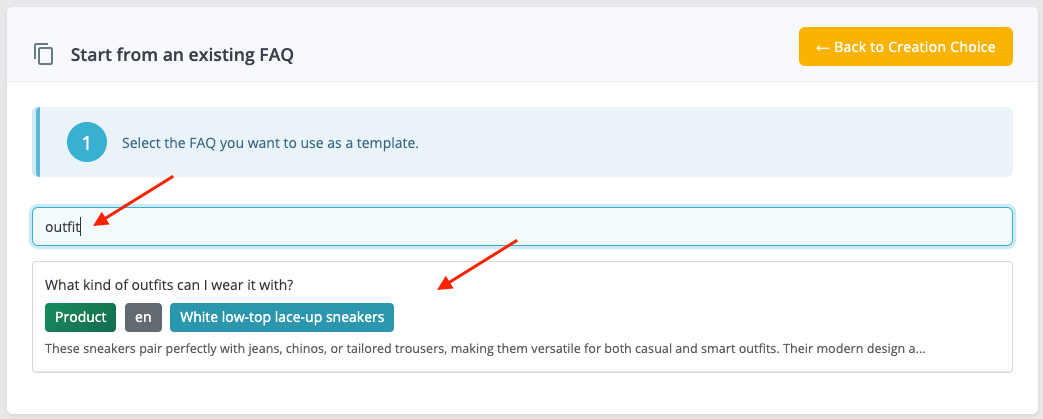
Task: Click the gray "en" language tag
Action: point(143,317)
